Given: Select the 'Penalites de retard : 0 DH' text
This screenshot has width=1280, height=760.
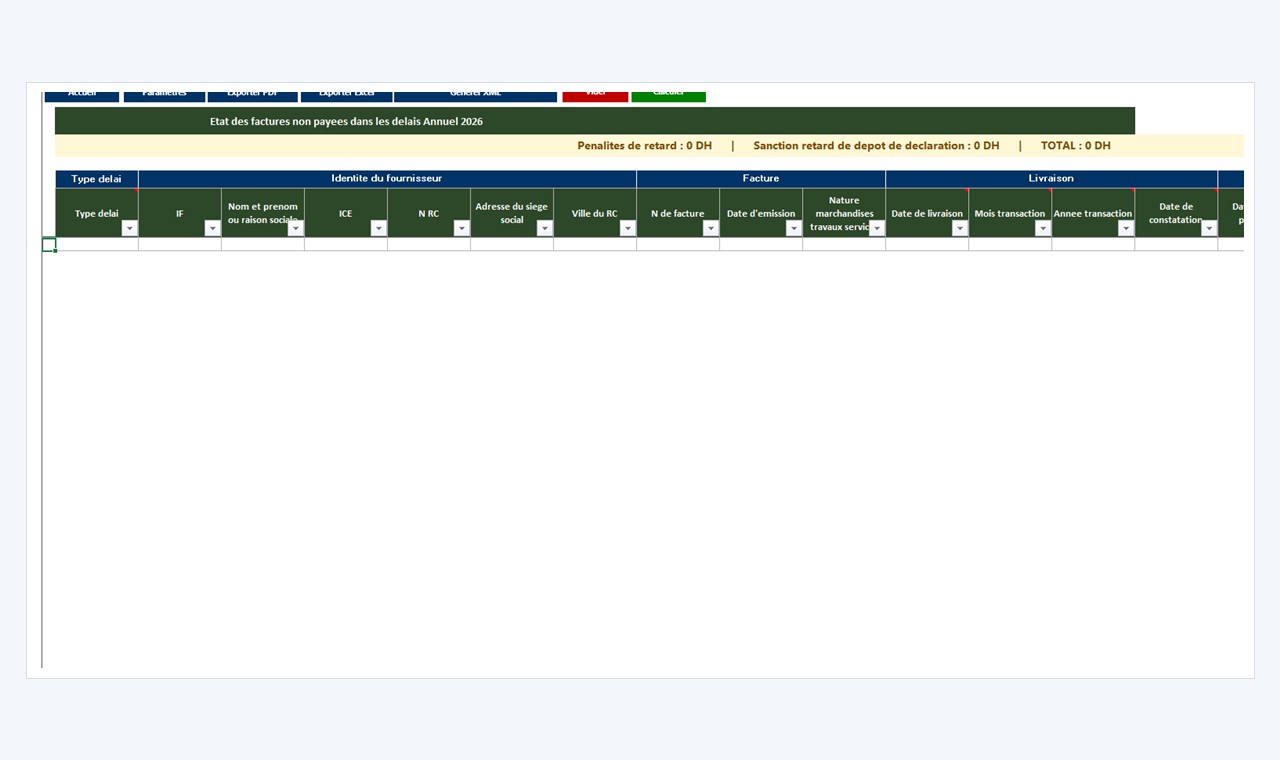Looking at the screenshot, I should [645, 146].
